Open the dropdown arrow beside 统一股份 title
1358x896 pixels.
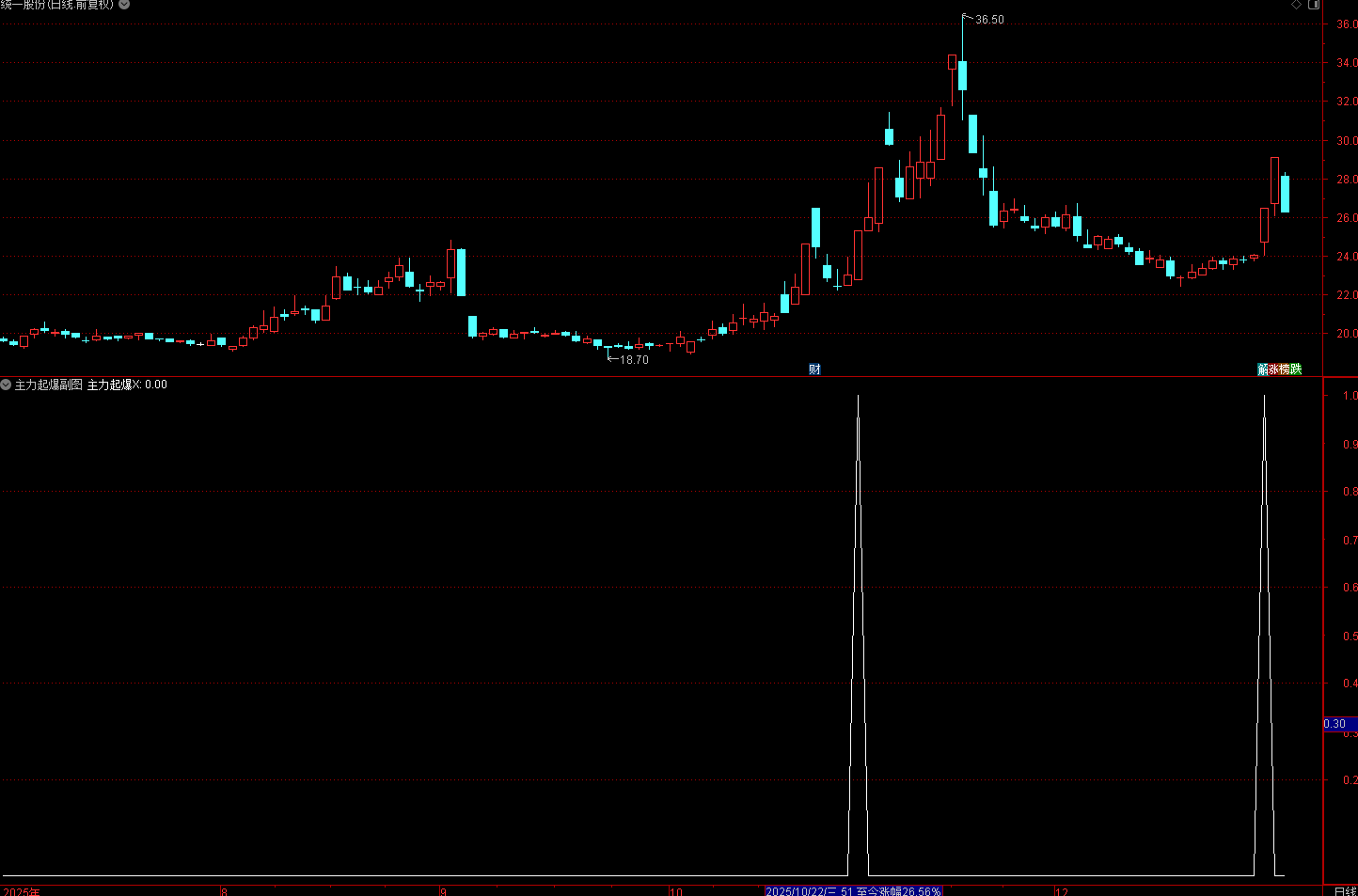(124, 5)
